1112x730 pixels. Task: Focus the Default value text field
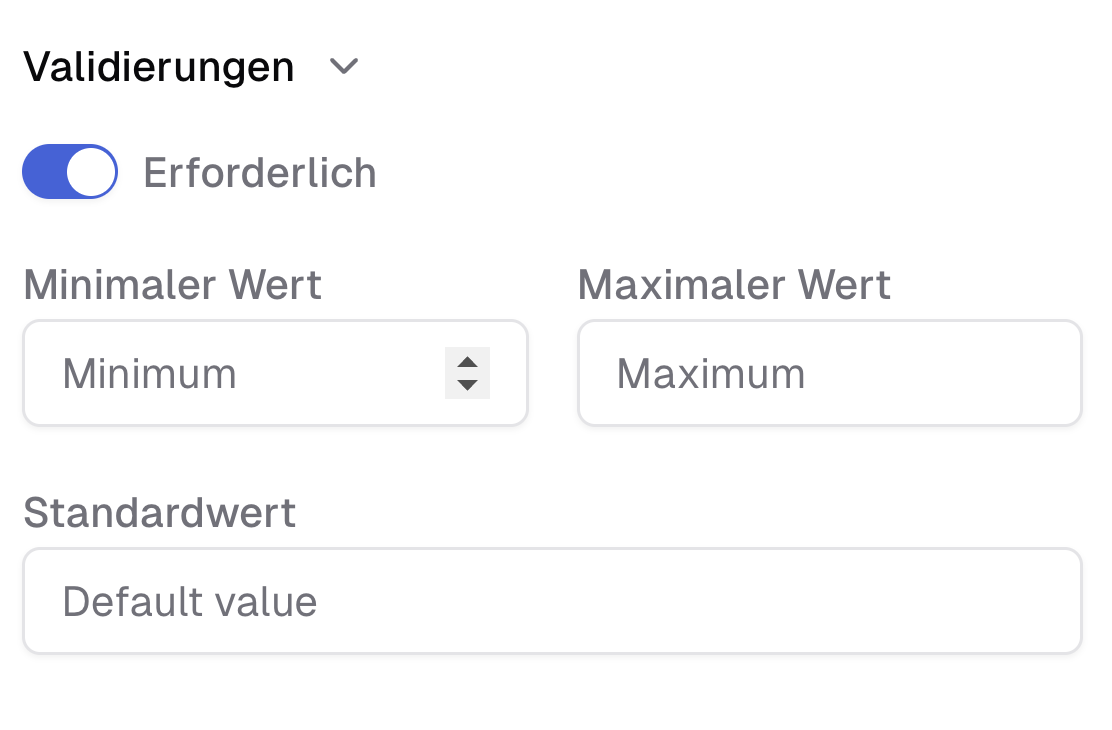pos(552,601)
